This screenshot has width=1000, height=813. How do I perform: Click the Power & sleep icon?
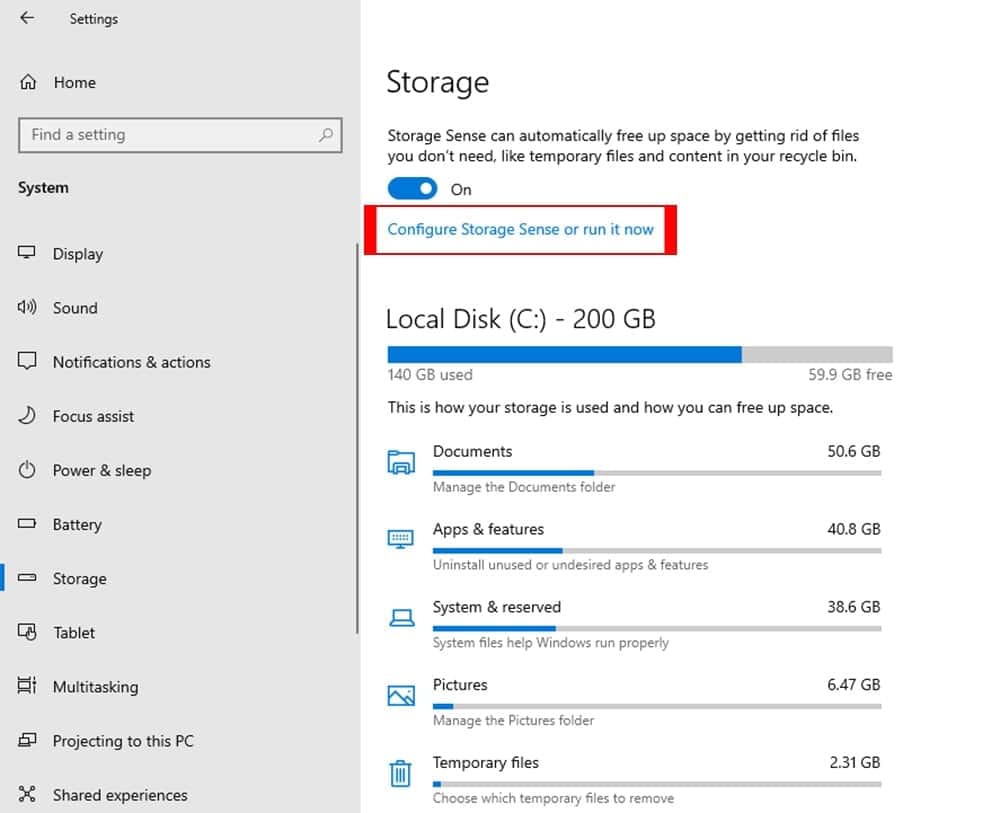27,470
